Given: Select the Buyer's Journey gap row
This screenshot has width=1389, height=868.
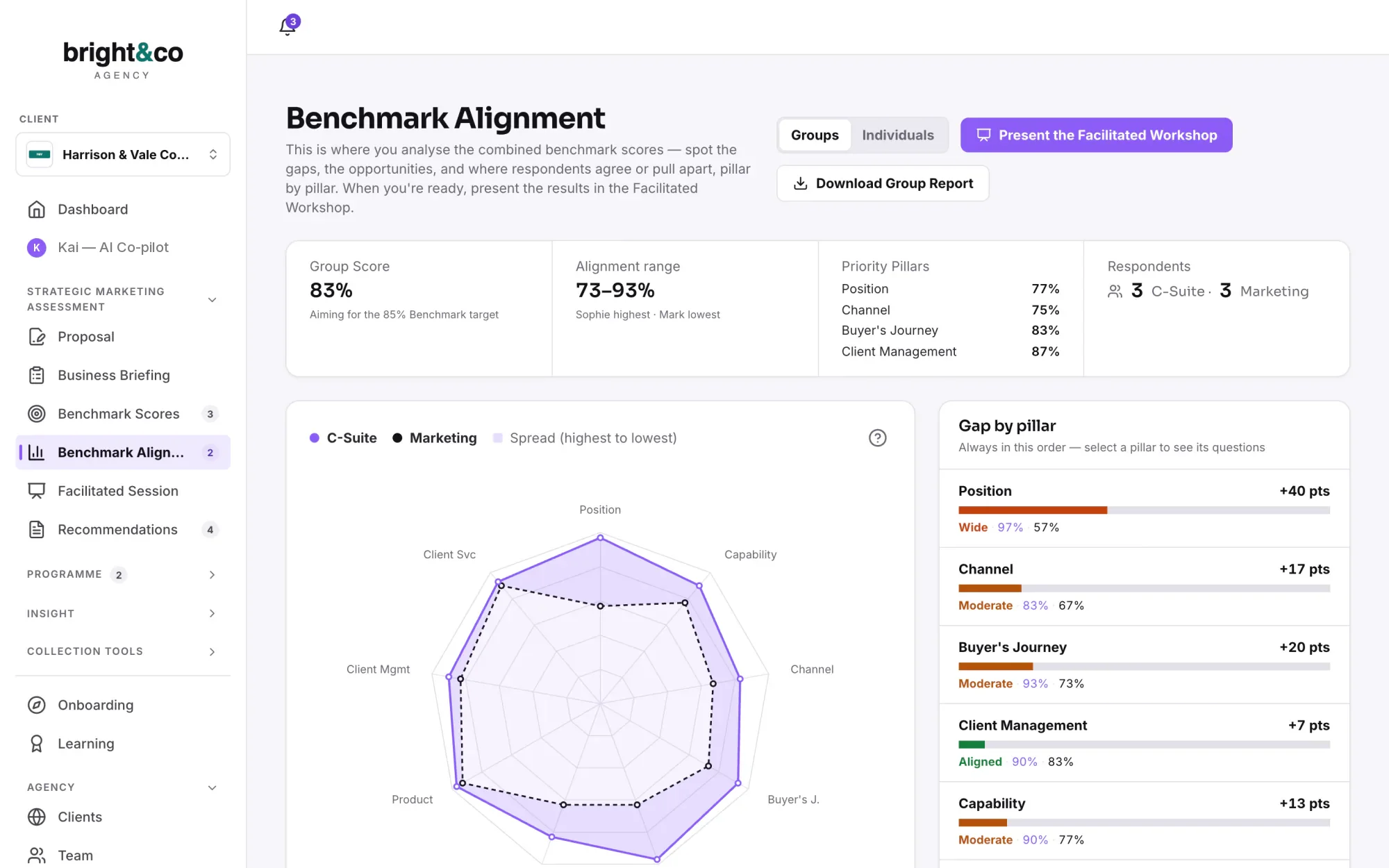Looking at the screenshot, I should tap(1144, 665).
